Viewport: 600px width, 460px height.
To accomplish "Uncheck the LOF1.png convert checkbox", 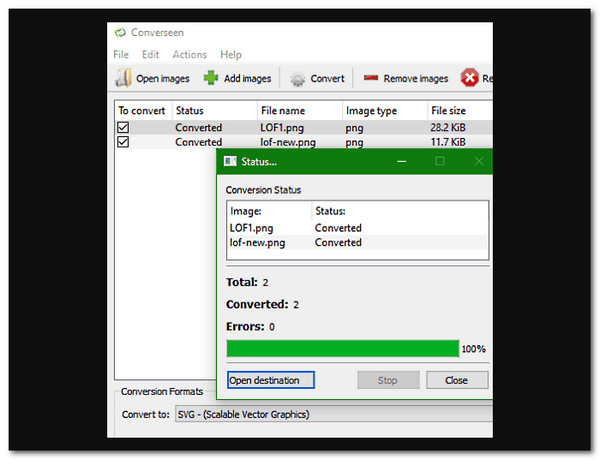I will 123,128.
